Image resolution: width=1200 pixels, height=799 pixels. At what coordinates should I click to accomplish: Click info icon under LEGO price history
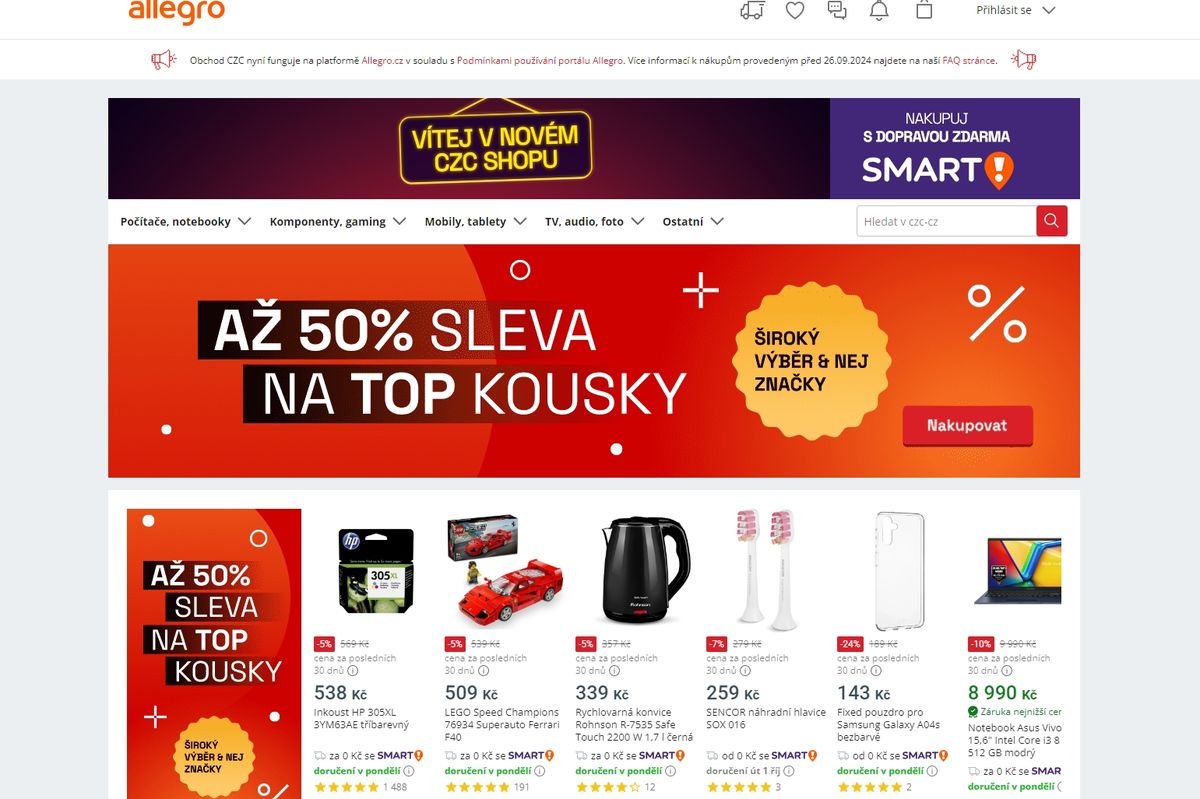pyautogui.click(x=483, y=671)
